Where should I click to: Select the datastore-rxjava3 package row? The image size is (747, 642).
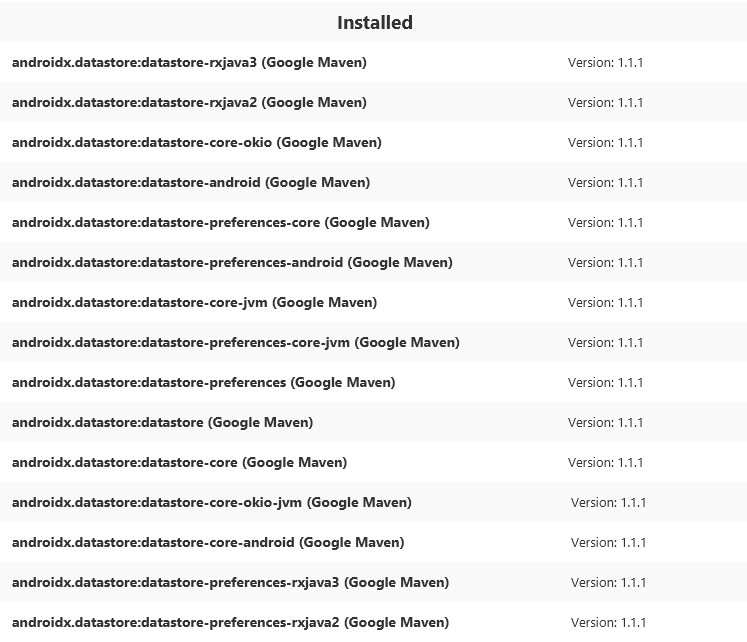coord(189,62)
